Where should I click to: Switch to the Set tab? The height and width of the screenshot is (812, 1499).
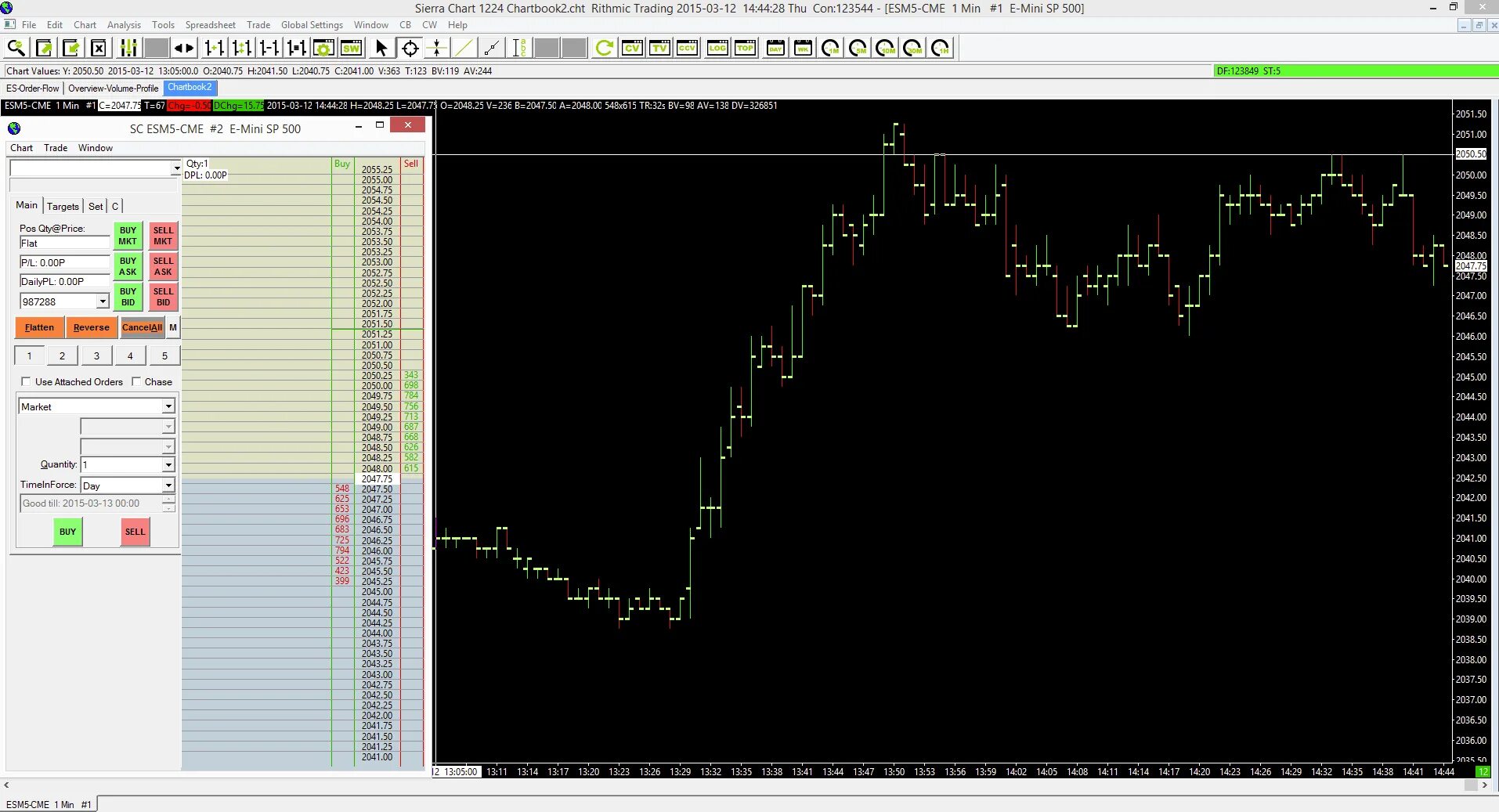[96, 206]
